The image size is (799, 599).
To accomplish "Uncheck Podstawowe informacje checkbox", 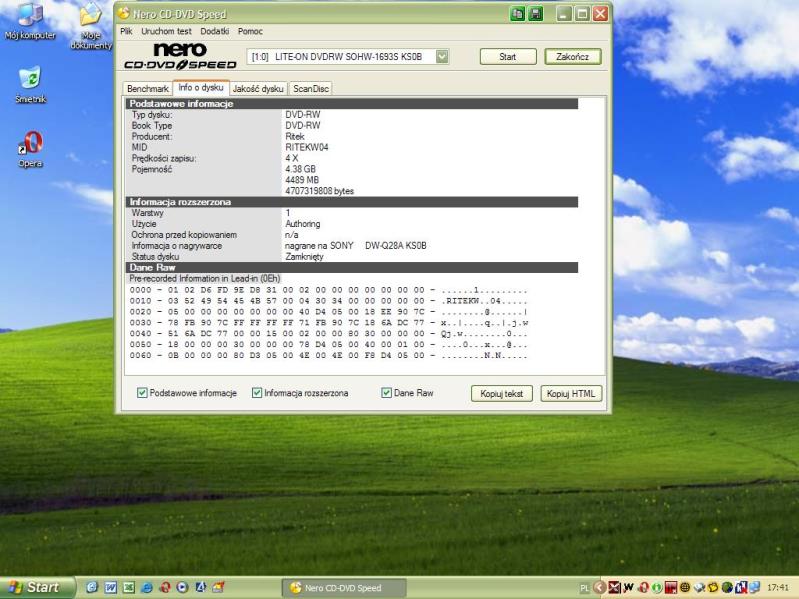I will tap(142, 393).
